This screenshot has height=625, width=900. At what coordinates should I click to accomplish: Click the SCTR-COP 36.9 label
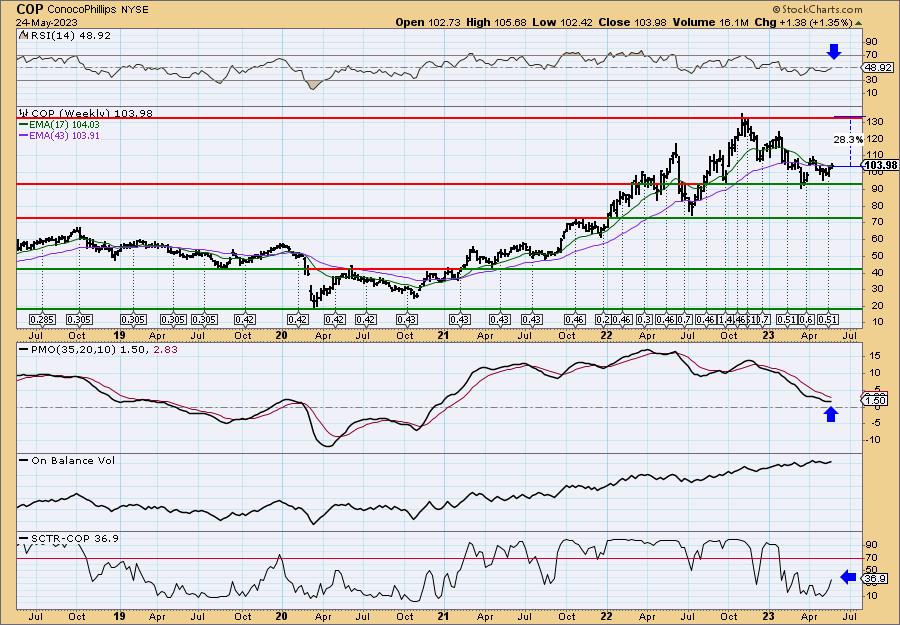click(75, 538)
